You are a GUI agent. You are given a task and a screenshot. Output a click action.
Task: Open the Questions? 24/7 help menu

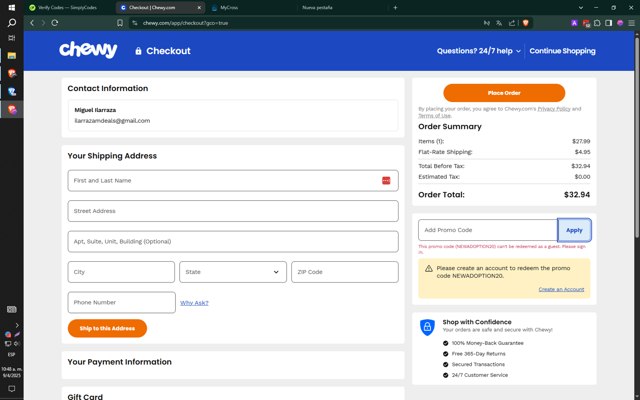479,50
